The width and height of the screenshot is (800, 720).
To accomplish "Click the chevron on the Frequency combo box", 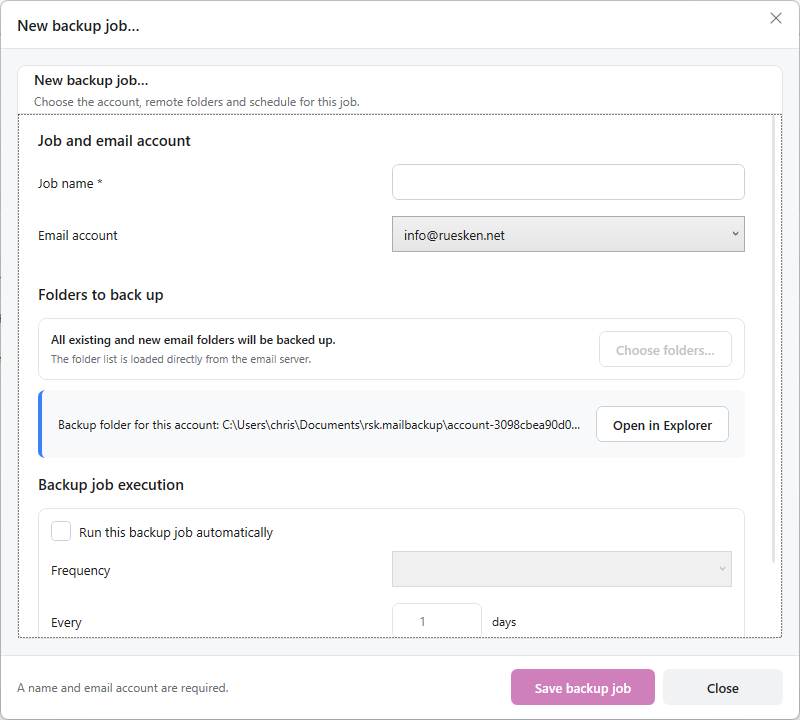I will coord(722,568).
